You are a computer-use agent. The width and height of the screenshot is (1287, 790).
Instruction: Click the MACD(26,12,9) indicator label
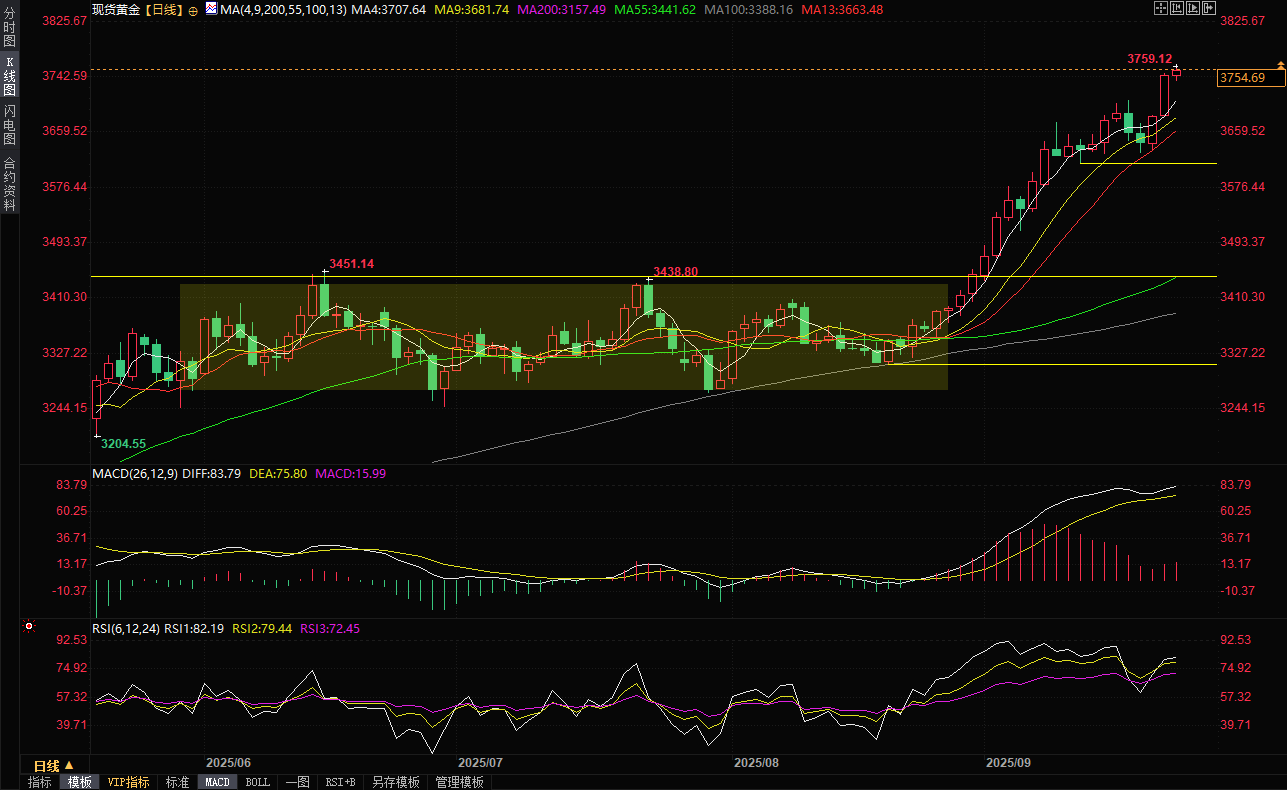136,473
